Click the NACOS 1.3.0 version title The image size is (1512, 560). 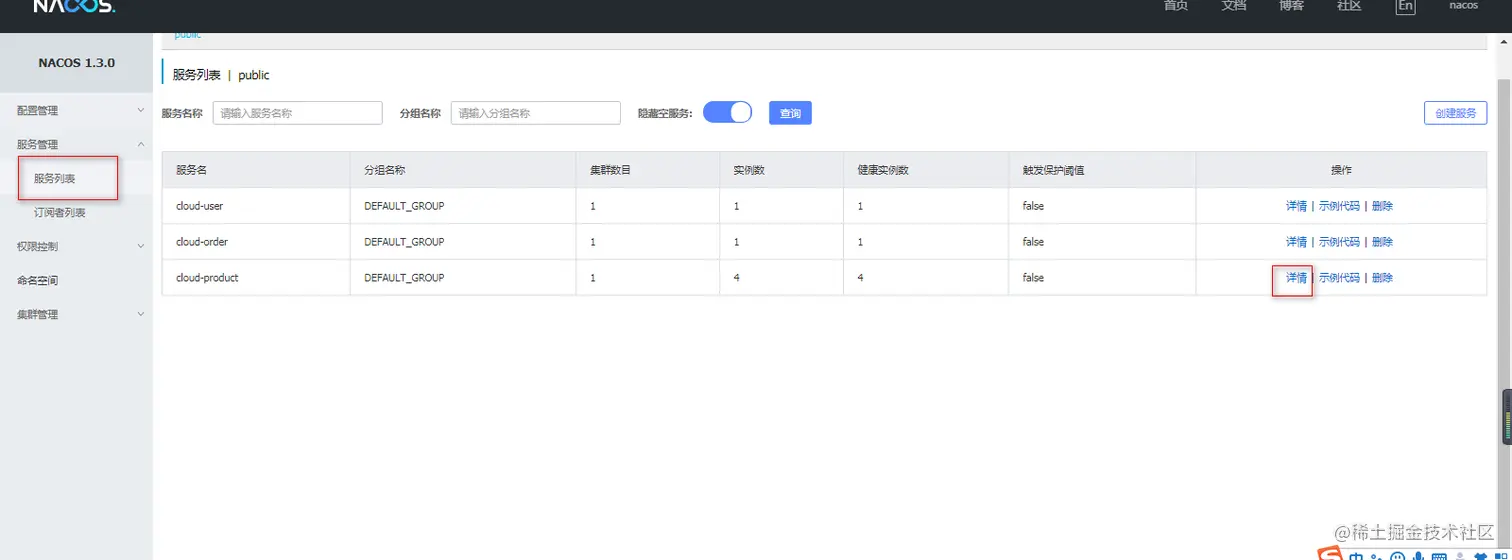coord(76,62)
